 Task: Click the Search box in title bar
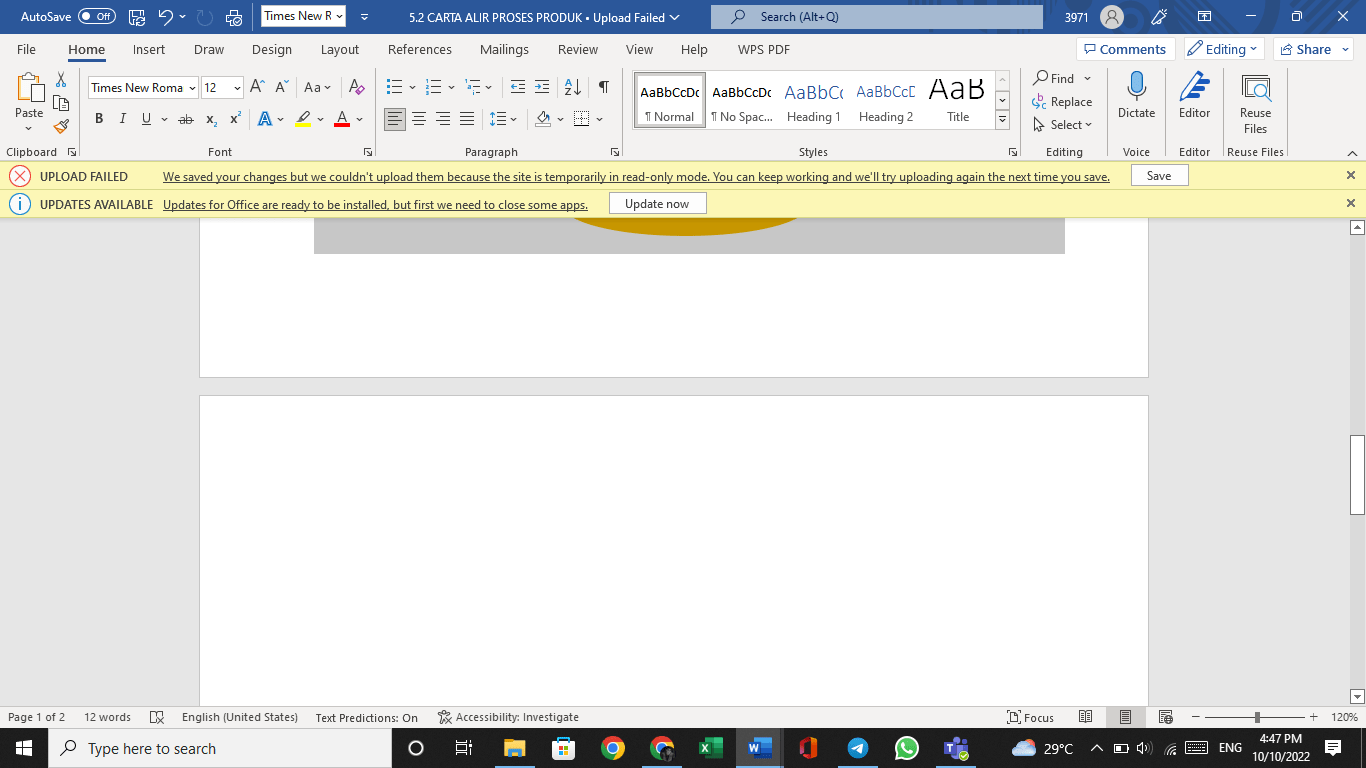click(876, 17)
